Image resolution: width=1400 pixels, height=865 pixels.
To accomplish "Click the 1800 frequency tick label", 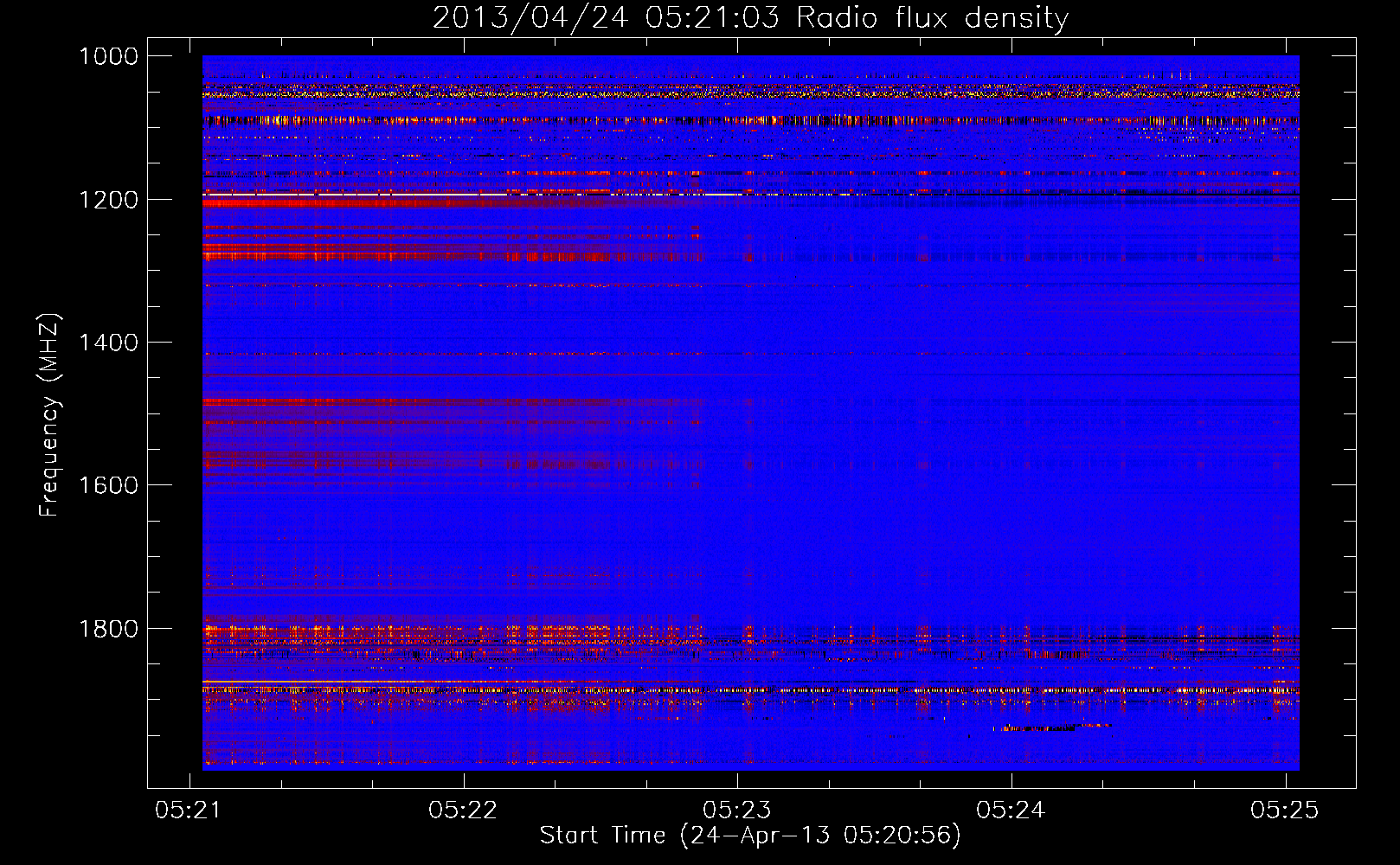I will click(x=108, y=628).
